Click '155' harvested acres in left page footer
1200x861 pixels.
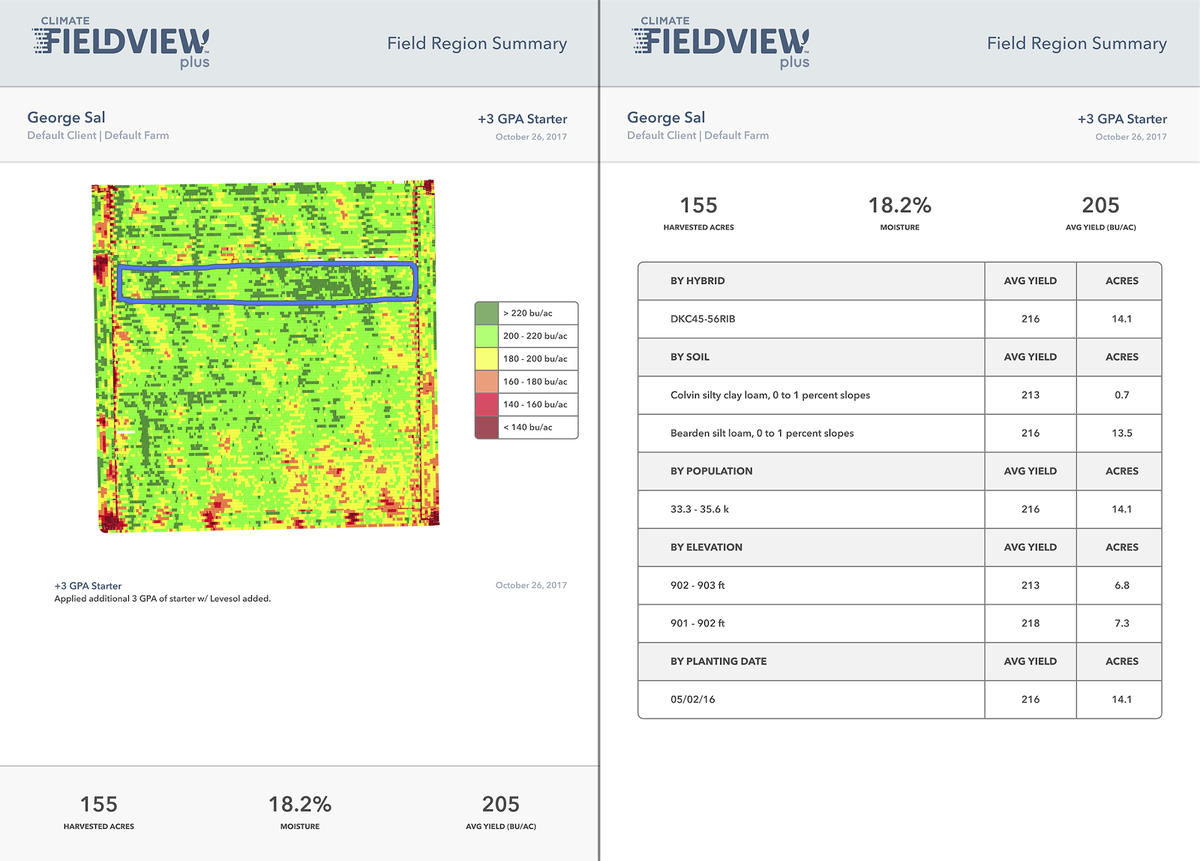pyautogui.click(x=99, y=804)
